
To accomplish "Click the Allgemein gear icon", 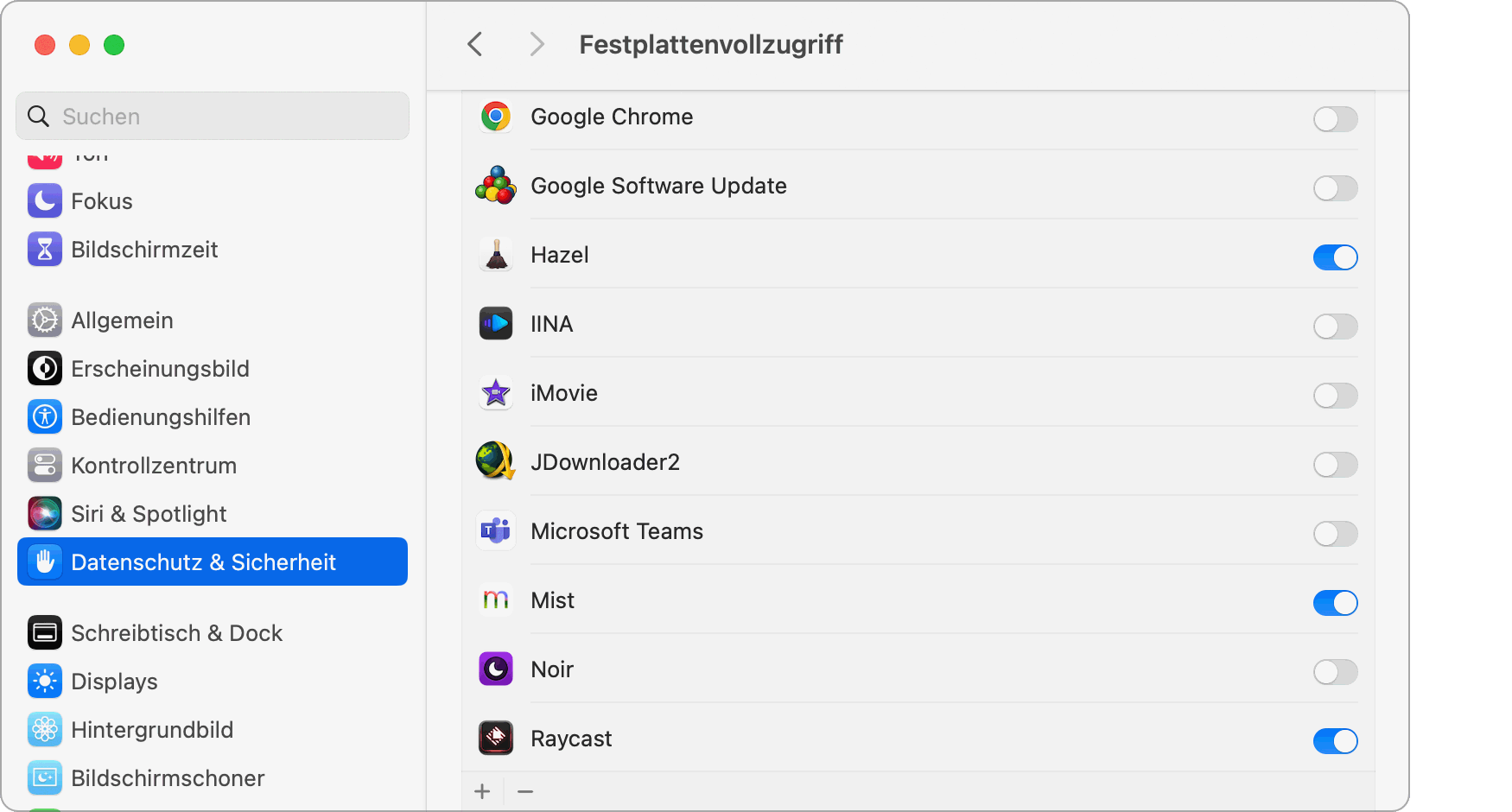I will 45,320.
